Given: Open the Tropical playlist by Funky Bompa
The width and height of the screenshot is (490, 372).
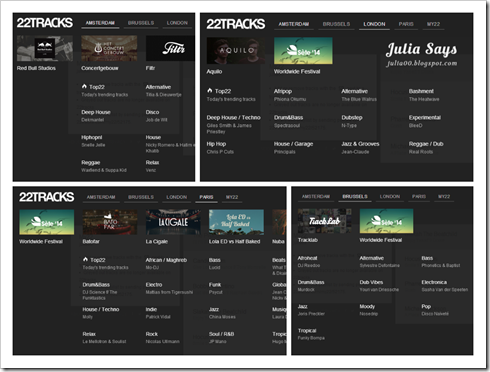Looking at the screenshot, I should (311, 334).
